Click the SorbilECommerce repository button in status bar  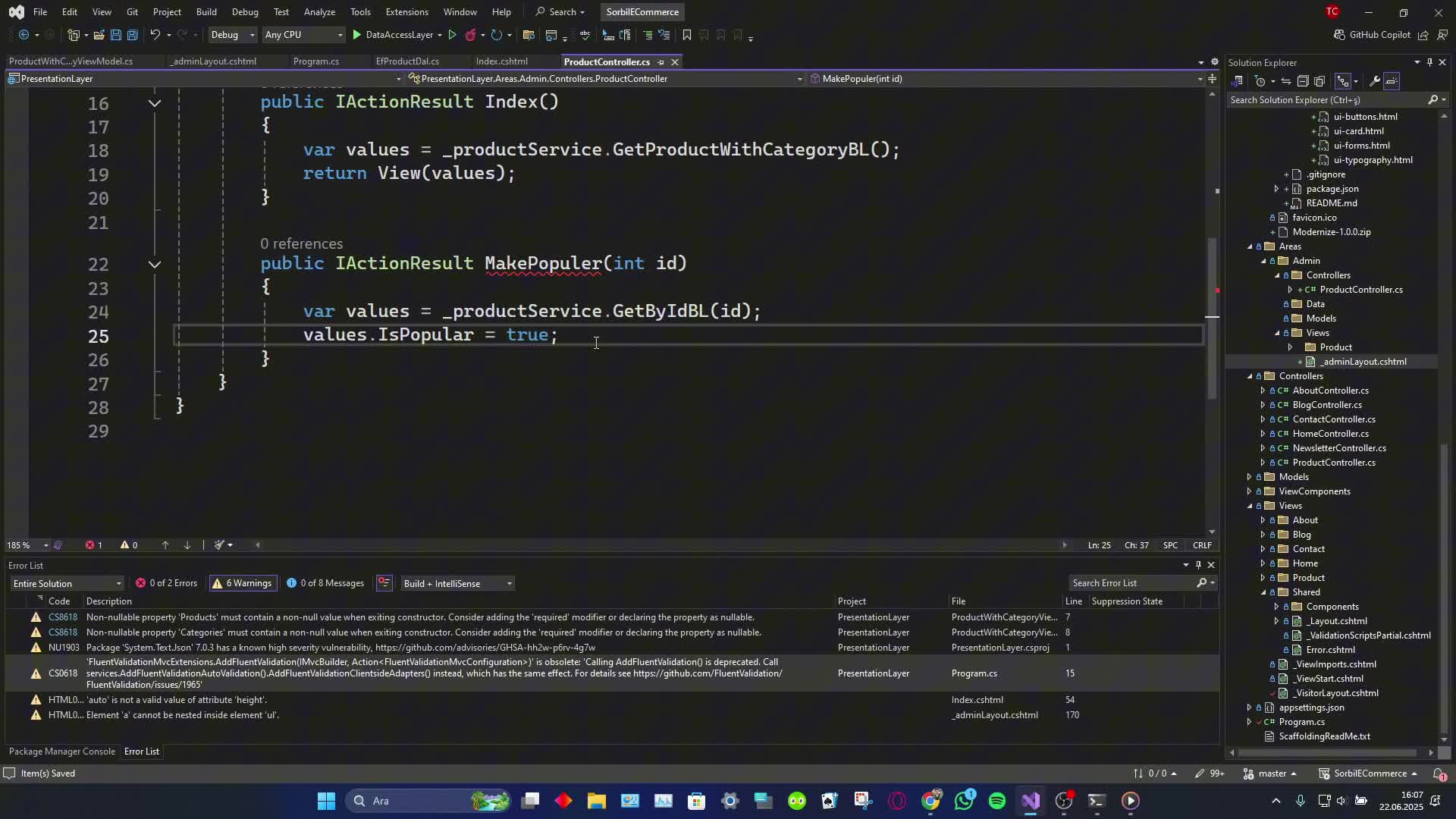(1370, 773)
